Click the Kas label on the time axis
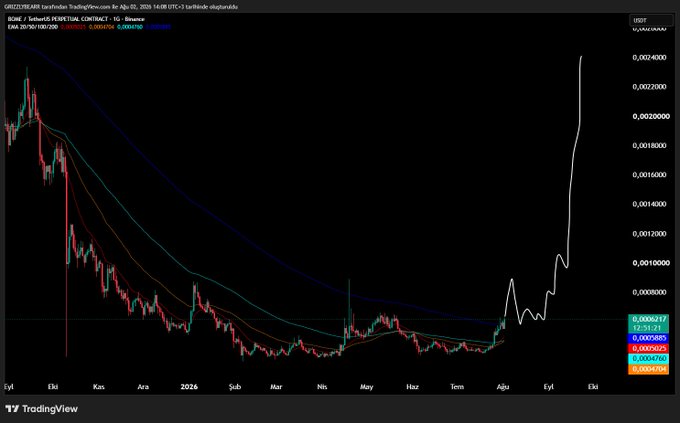The width and height of the screenshot is (680, 423). pyautogui.click(x=98, y=387)
